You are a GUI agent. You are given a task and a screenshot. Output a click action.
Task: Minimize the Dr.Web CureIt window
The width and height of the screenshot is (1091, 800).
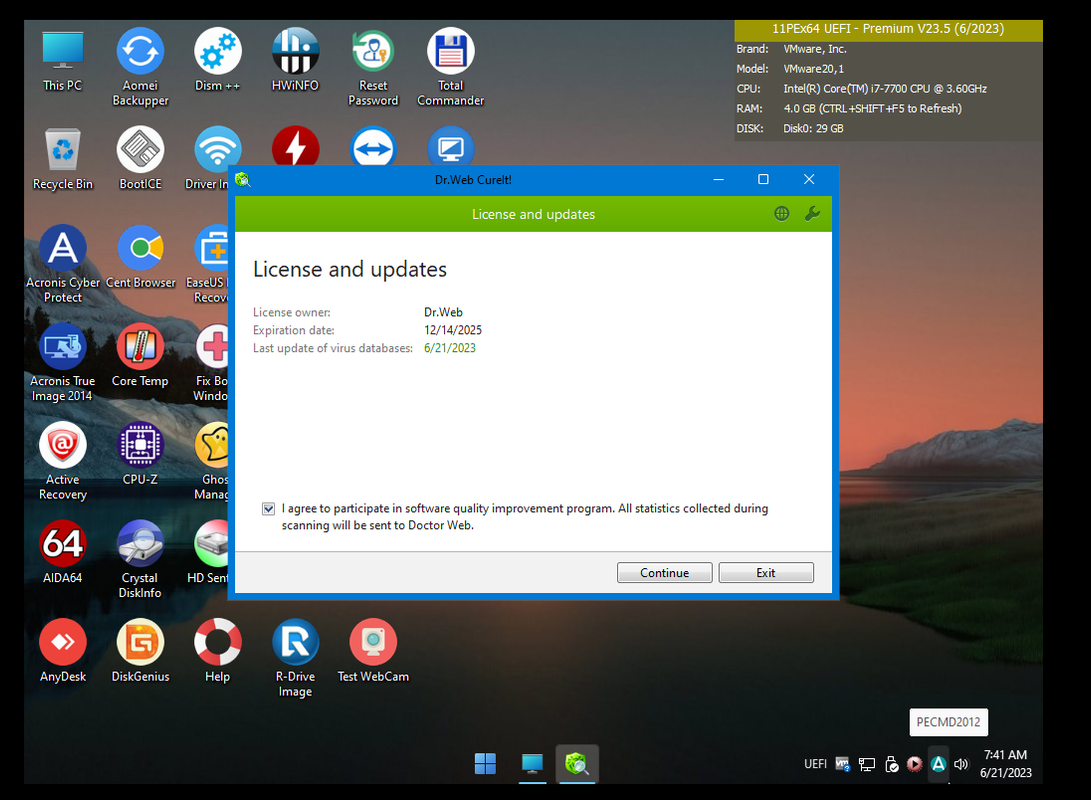point(718,179)
